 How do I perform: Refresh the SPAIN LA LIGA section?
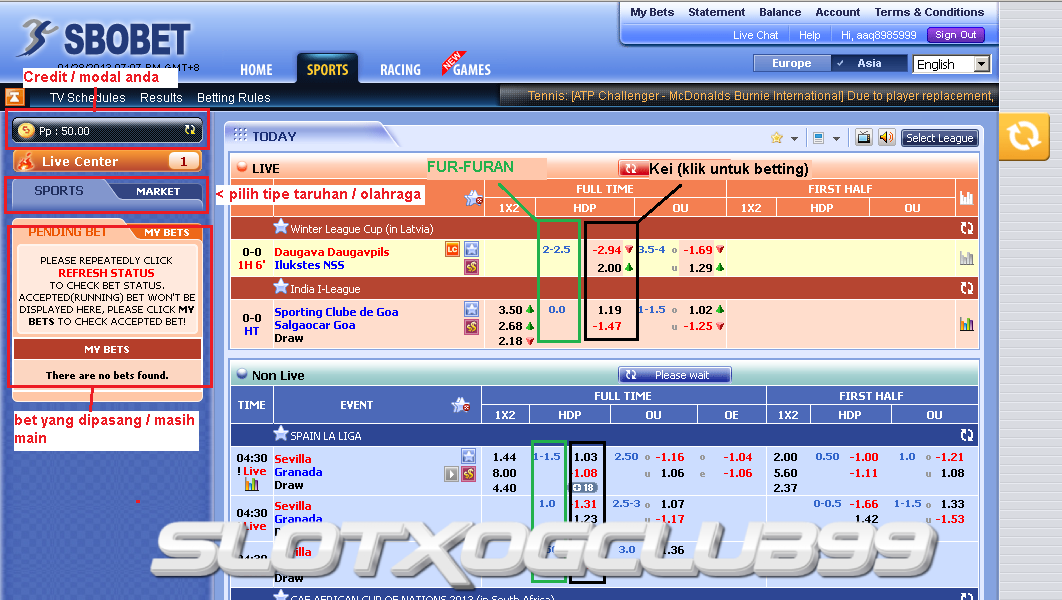[967, 435]
